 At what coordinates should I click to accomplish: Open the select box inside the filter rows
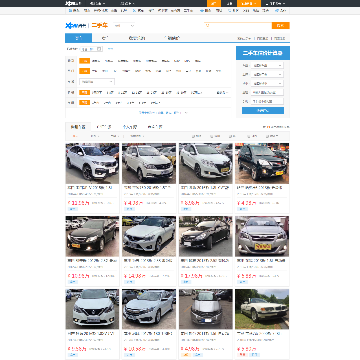[97, 82]
